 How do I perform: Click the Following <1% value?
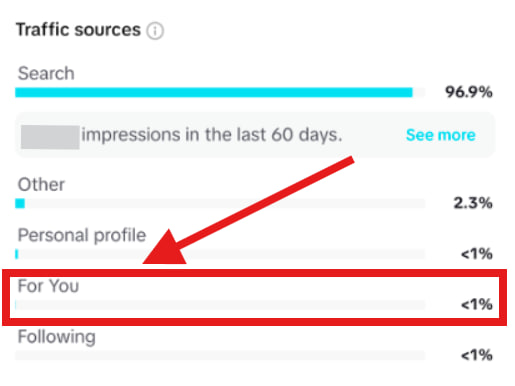(x=477, y=356)
